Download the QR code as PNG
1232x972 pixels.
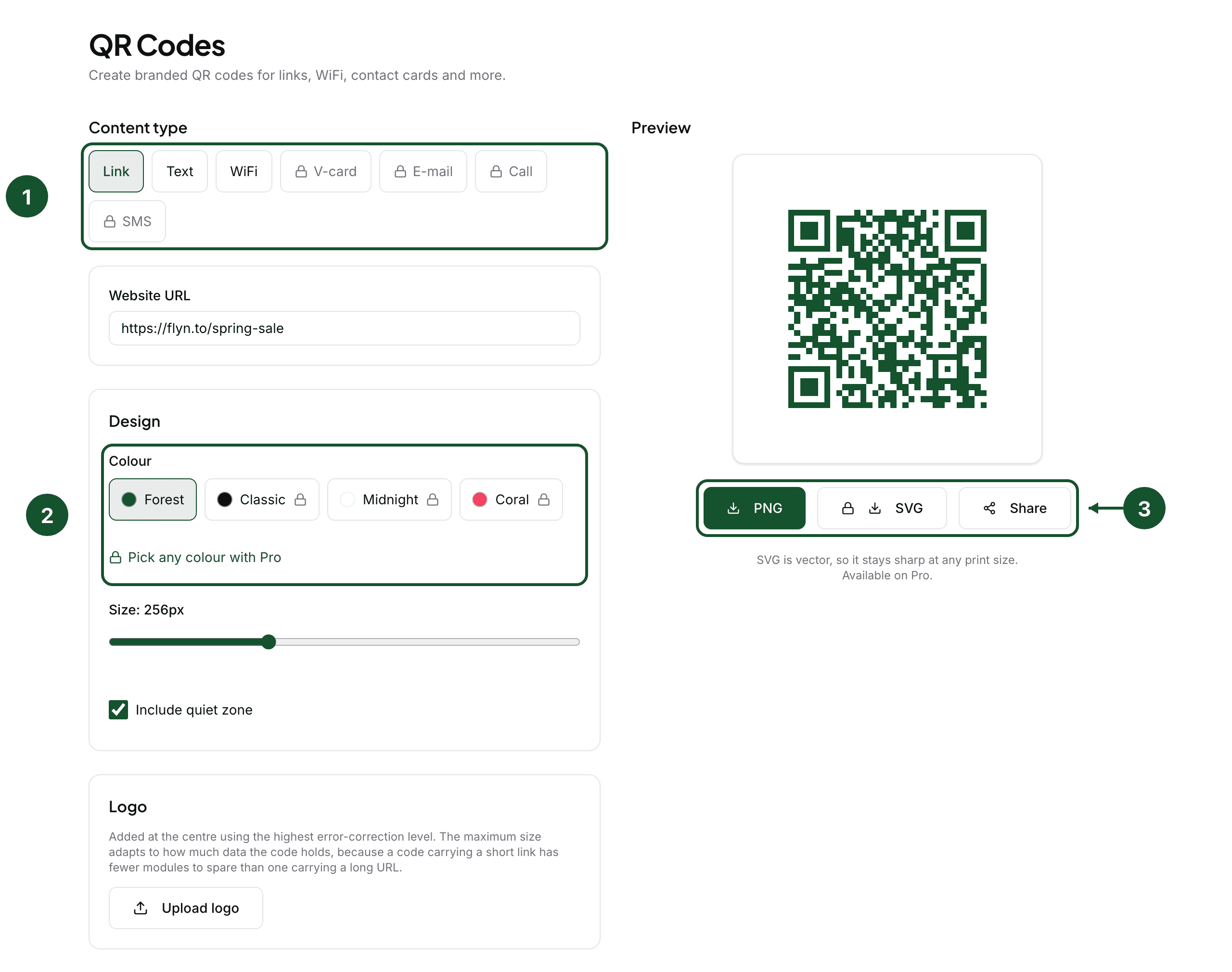pos(754,508)
